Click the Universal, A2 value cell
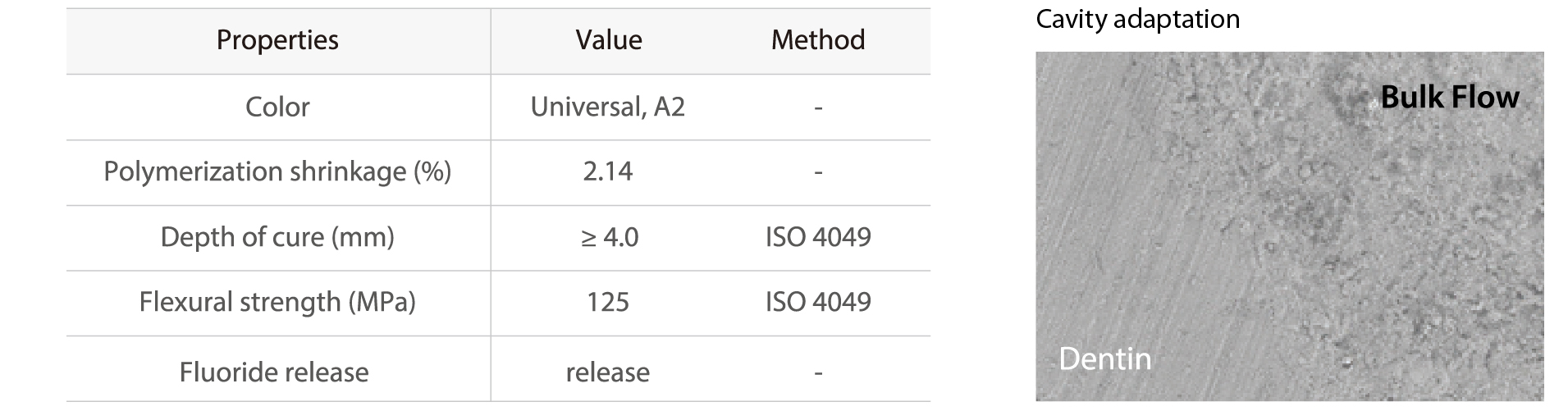Screen dimensions: 1568x411 608,107
